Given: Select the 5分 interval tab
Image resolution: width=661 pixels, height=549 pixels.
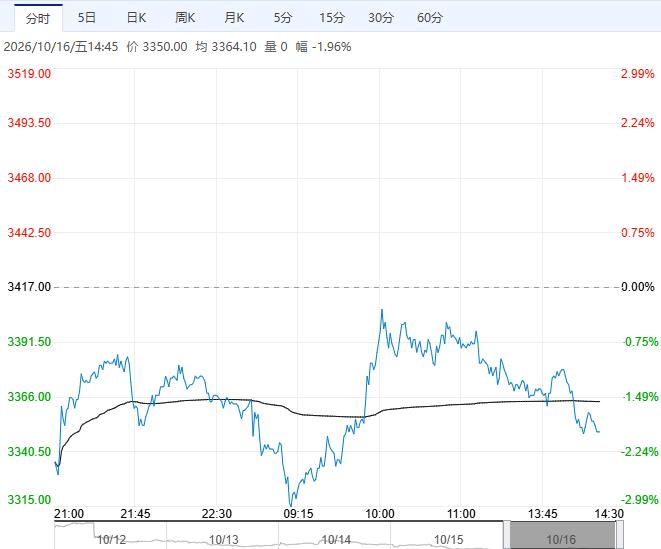Looking at the screenshot, I should tap(283, 18).
